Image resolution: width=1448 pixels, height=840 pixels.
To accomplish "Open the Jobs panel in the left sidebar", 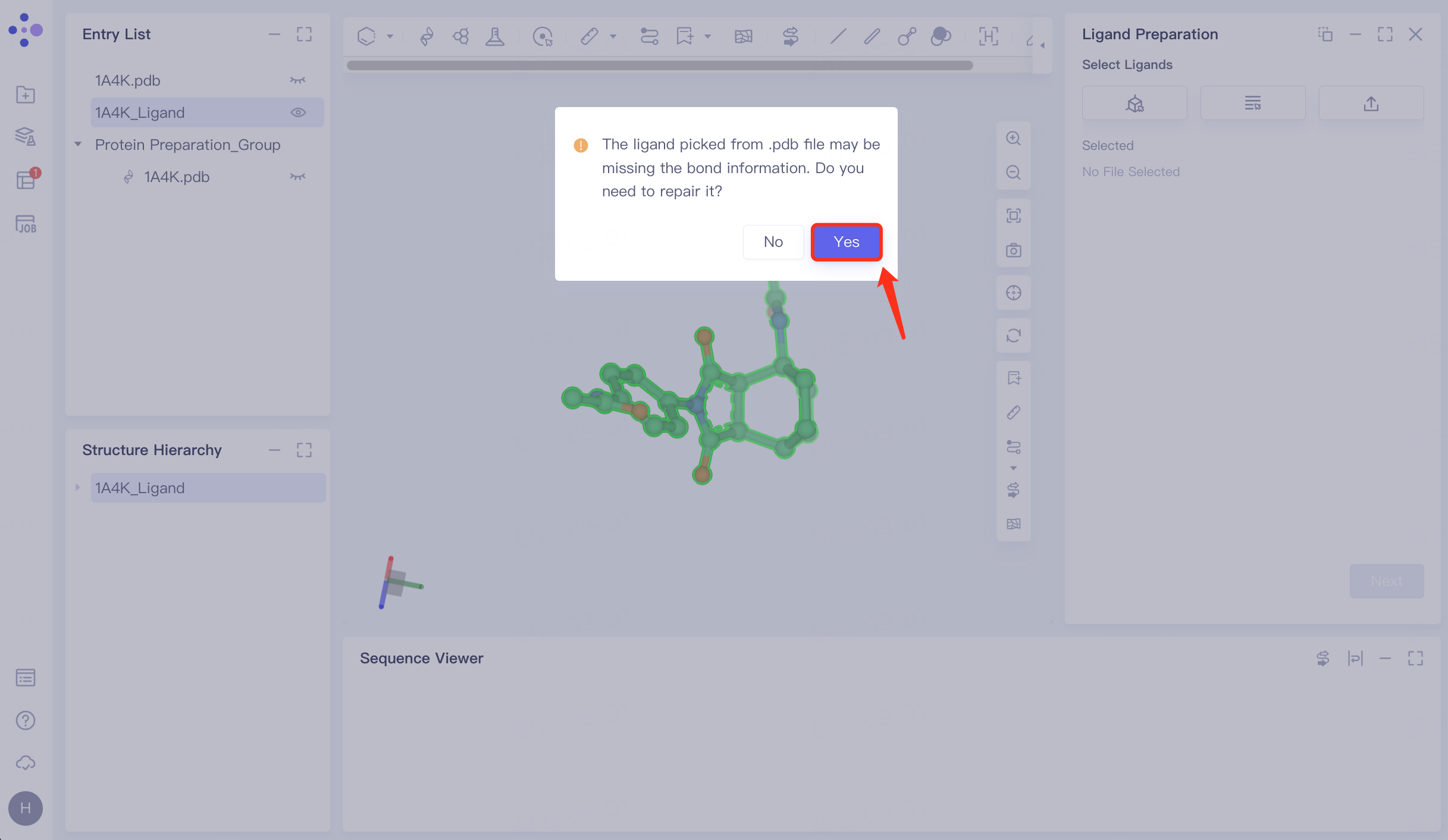I will point(25,224).
